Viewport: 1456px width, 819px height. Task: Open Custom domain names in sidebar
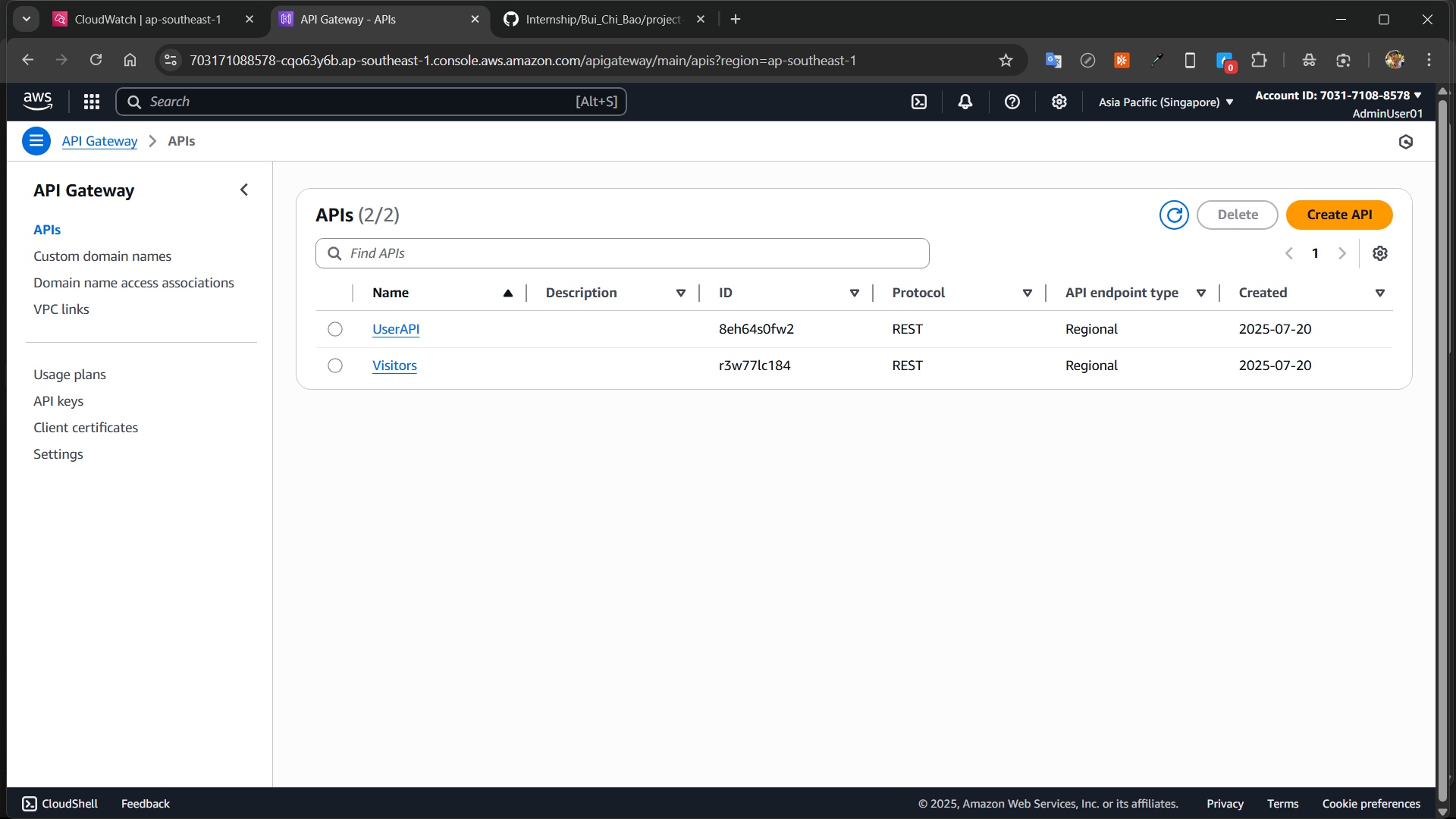[102, 256]
